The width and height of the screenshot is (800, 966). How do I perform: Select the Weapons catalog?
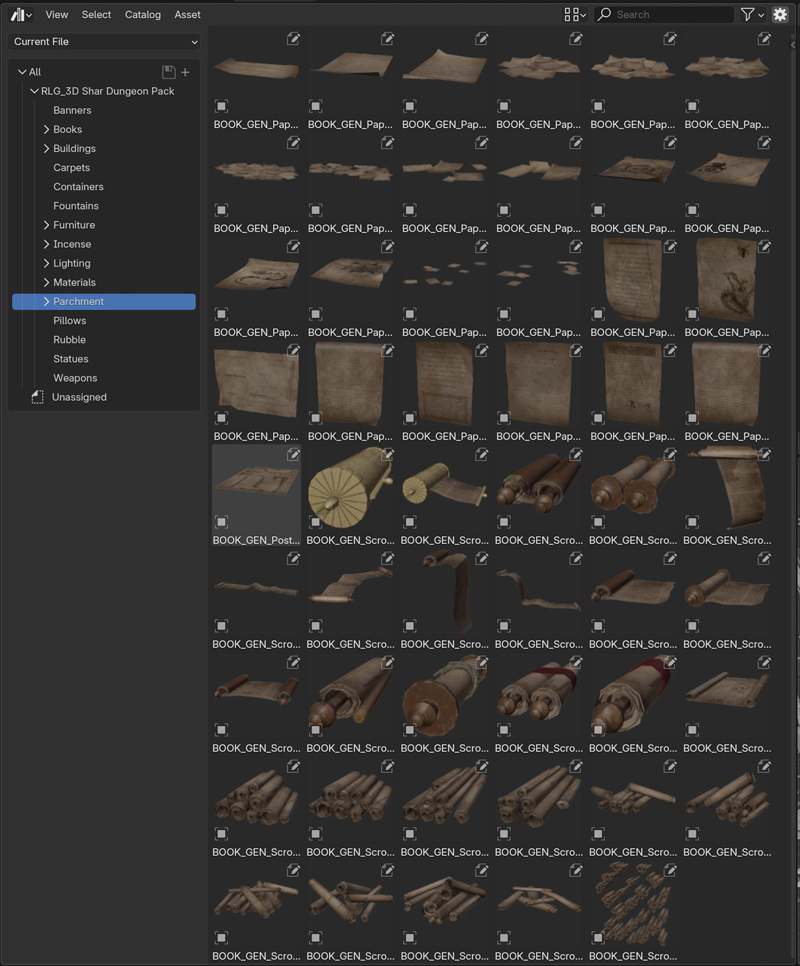(74, 378)
